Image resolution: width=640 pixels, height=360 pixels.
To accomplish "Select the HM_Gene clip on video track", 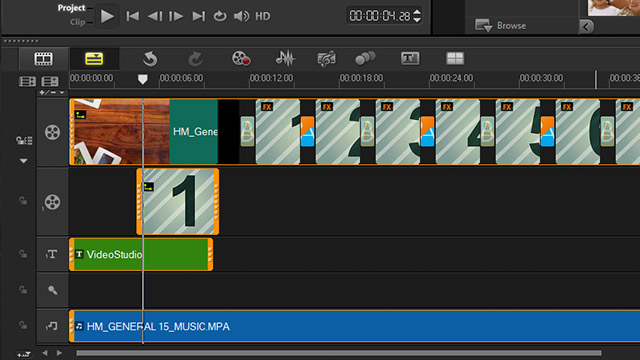I will 193,132.
